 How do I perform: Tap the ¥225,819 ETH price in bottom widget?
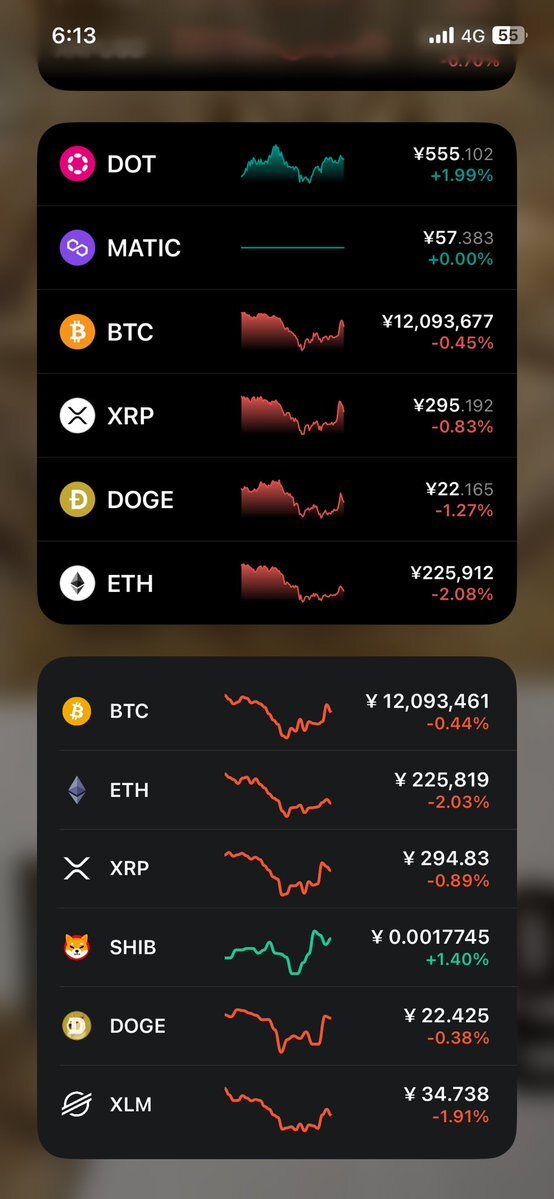(442, 779)
